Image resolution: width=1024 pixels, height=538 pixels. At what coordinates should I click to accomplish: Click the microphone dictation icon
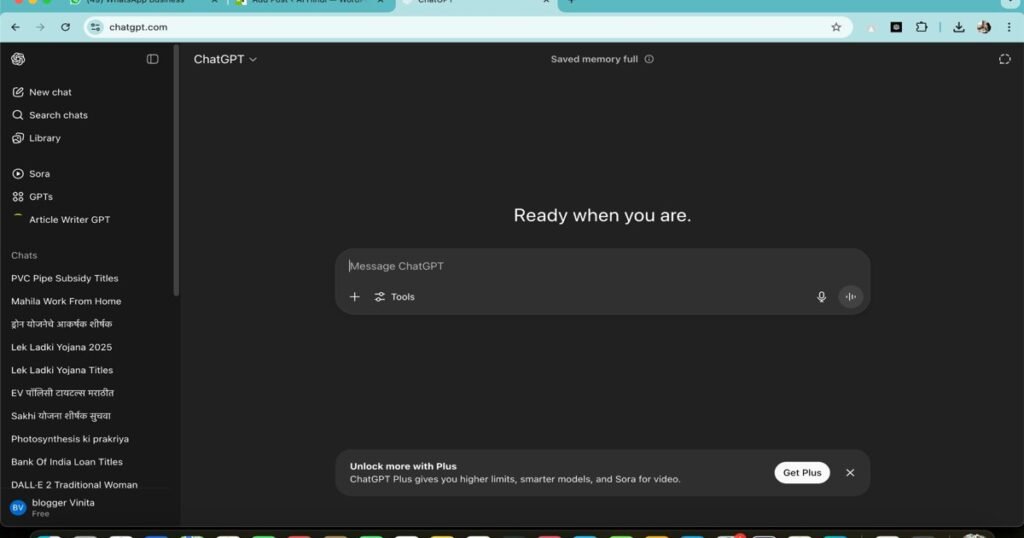pyautogui.click(x=822, y=296)
